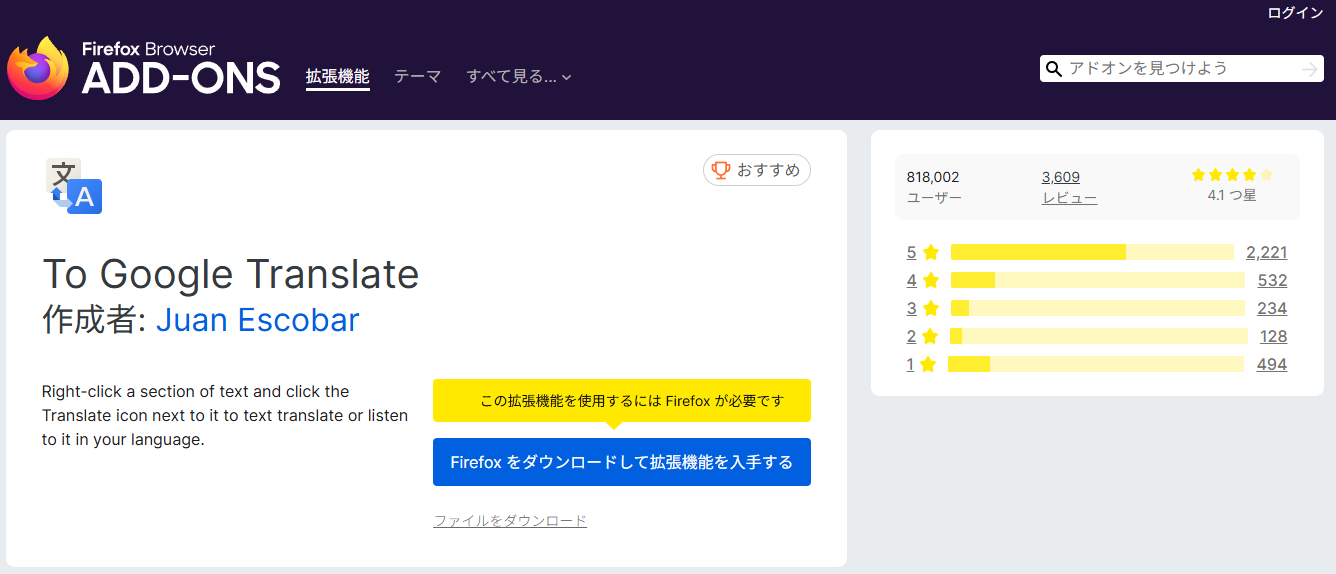This screenshot has width=1336, height=574.
Task: Open the 拡張機能 tab
Action: 338,76
